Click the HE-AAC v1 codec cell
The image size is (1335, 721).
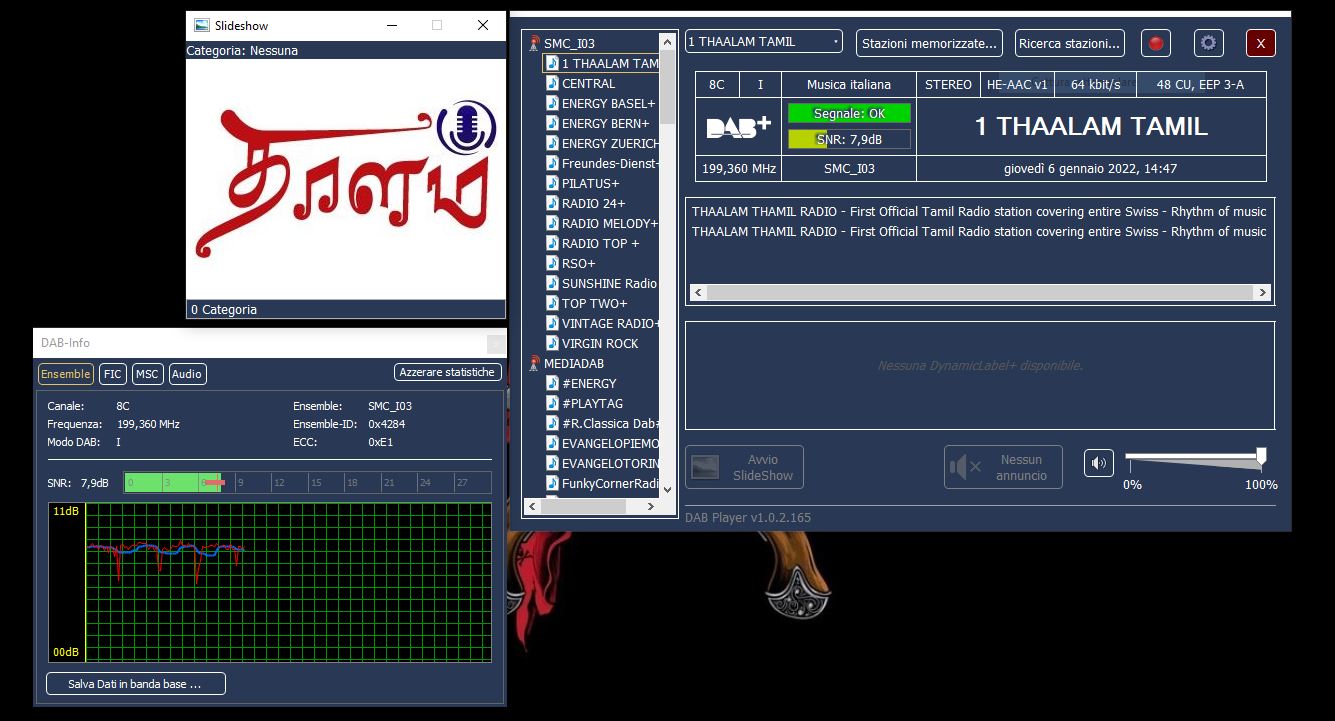pos(1016,85)
